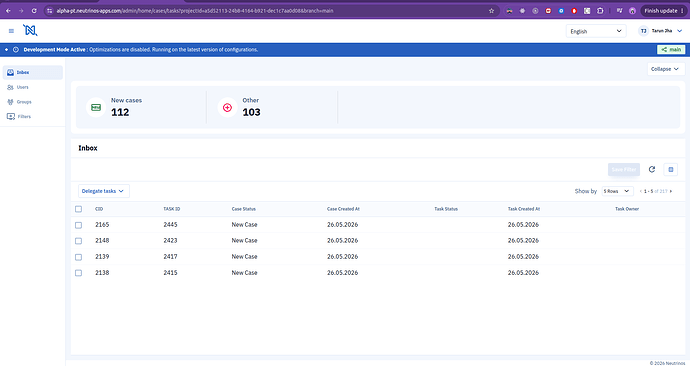Click the Case Status column header

(x=244, y=209)
